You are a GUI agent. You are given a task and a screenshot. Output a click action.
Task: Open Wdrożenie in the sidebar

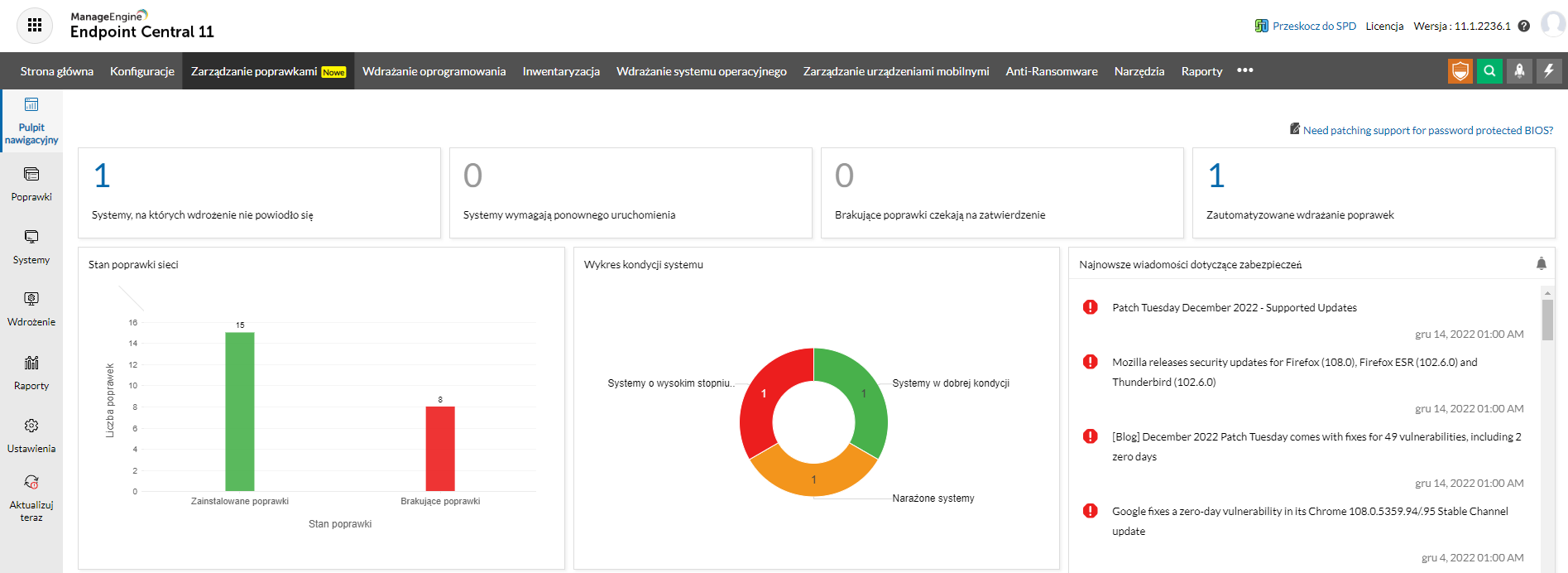tap(31, 309)
